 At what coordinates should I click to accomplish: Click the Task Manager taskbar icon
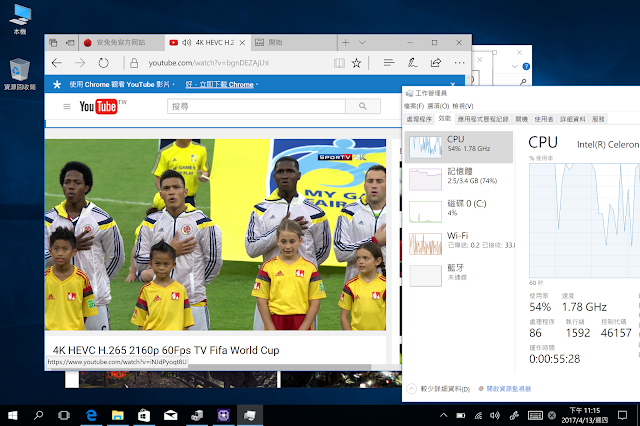[x=250, y=415]
